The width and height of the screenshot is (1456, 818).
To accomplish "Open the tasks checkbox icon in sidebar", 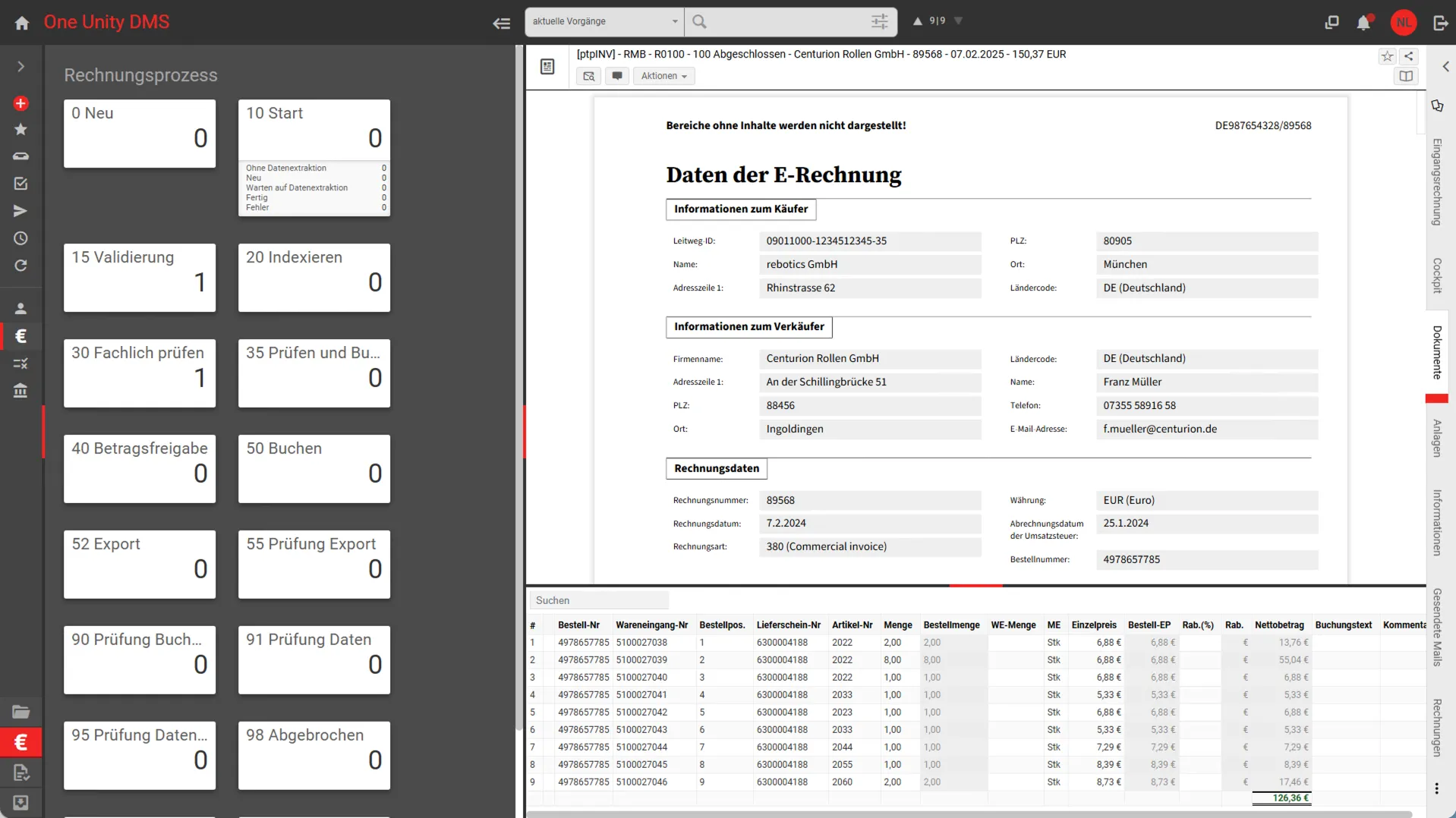I will click(21, 184).
